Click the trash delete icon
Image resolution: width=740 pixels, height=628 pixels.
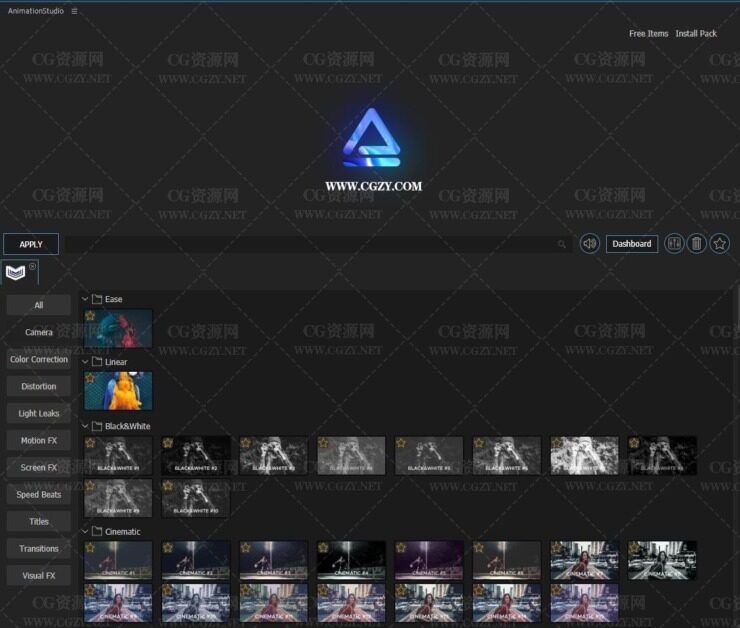coord(697,244)
